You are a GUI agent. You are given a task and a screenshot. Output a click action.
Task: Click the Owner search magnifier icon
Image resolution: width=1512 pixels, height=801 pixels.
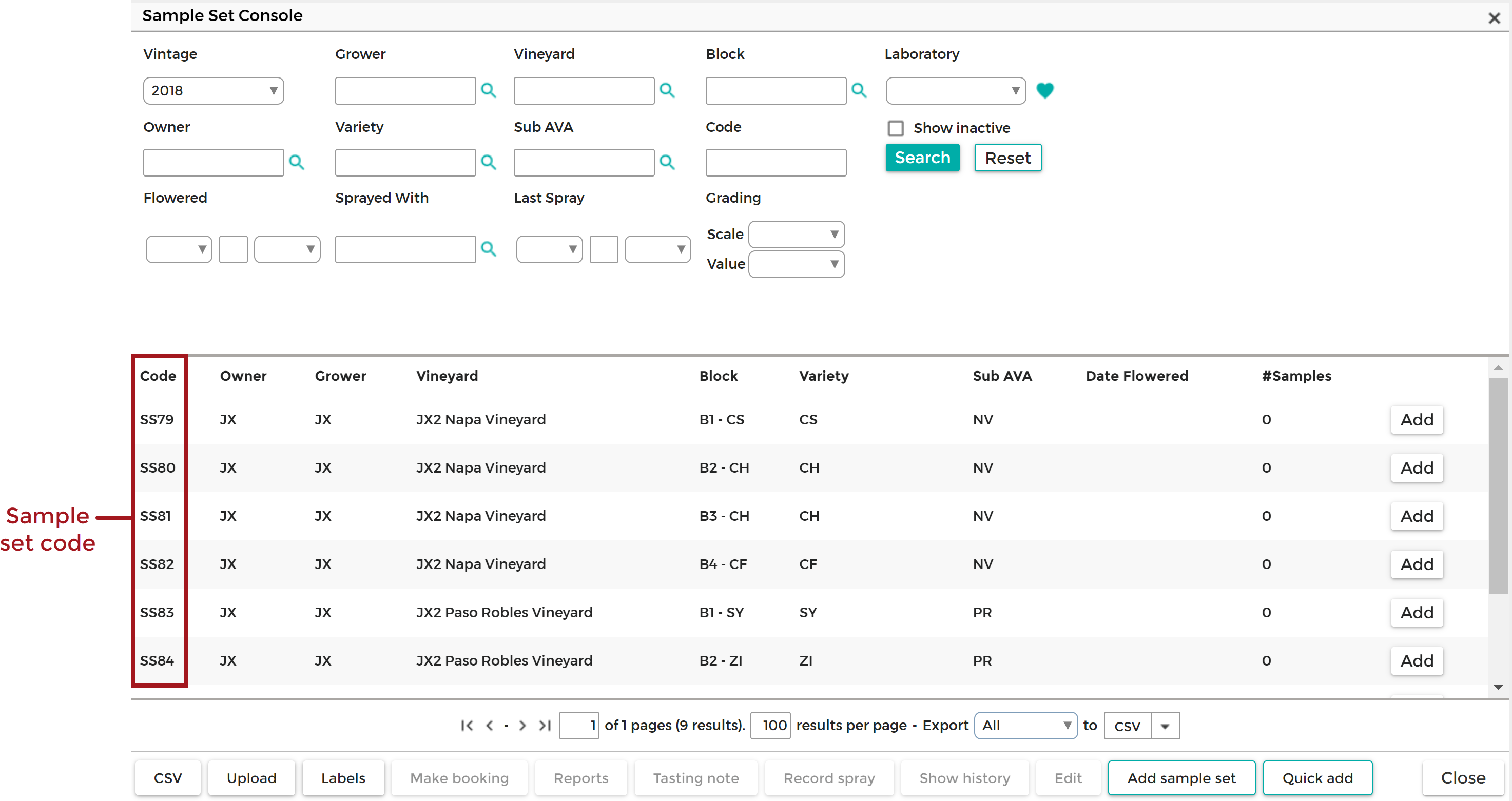tap(297, 162)
